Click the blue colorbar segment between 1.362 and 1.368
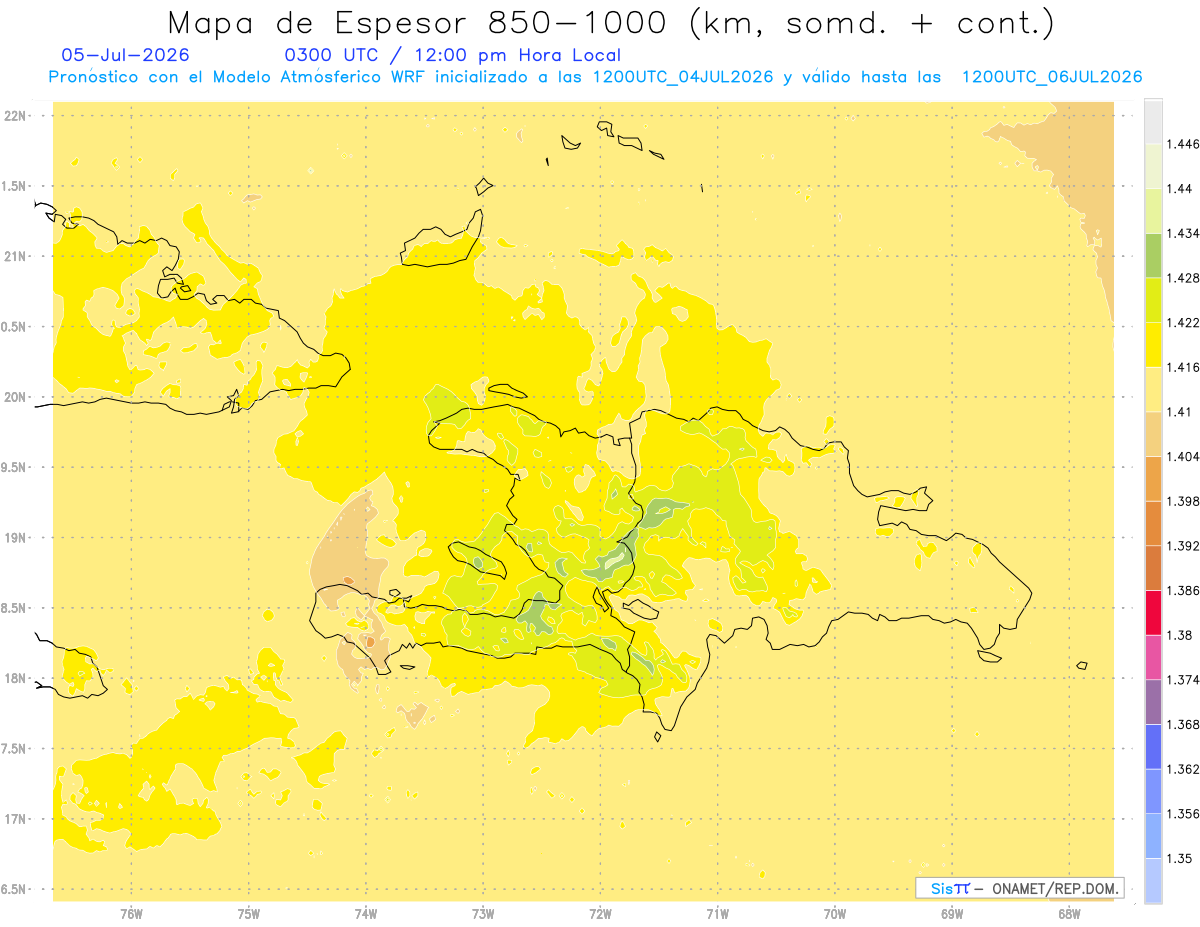Image resolution: width=1200 pixels, height=927 pixels. (x=1153, y=747)
